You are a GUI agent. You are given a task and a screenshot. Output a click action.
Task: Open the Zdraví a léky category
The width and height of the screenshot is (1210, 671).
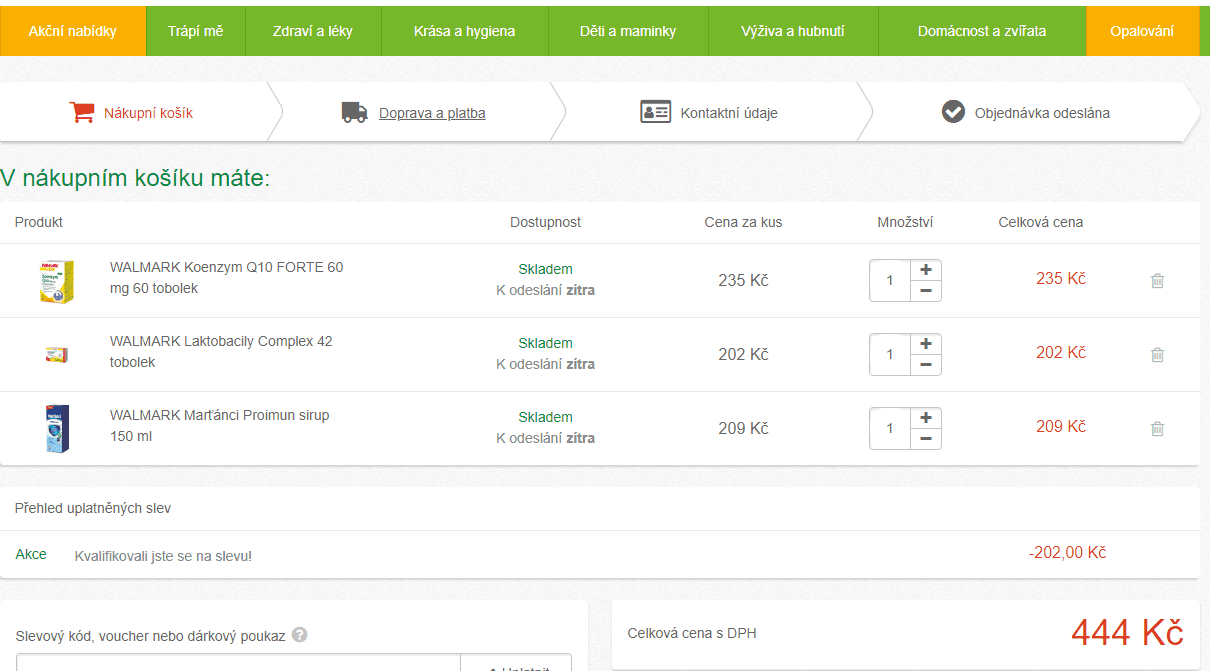point(312,31)
